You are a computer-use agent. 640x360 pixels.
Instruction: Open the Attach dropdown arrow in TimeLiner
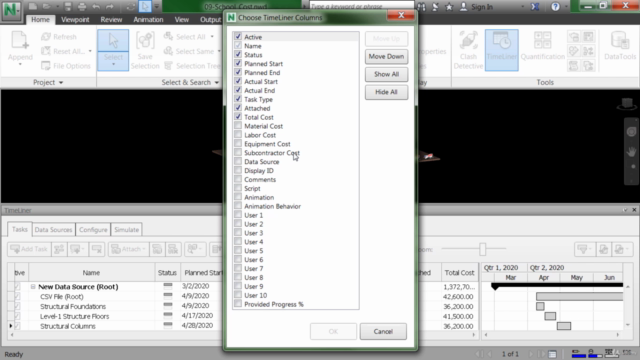(x=144, y=249)
